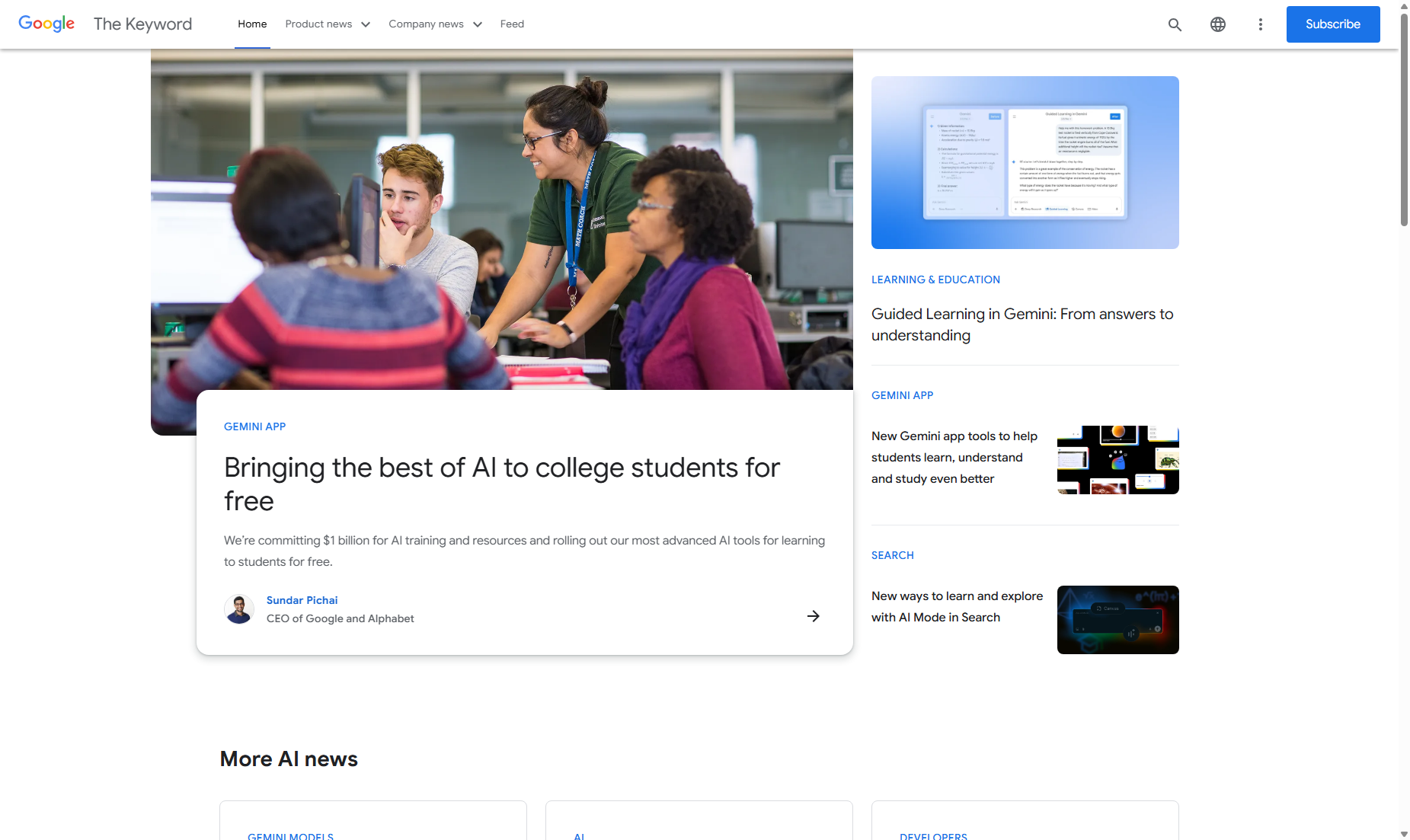
Task: Click GEMINI APP label above featured headline
Action: [254, 426]
